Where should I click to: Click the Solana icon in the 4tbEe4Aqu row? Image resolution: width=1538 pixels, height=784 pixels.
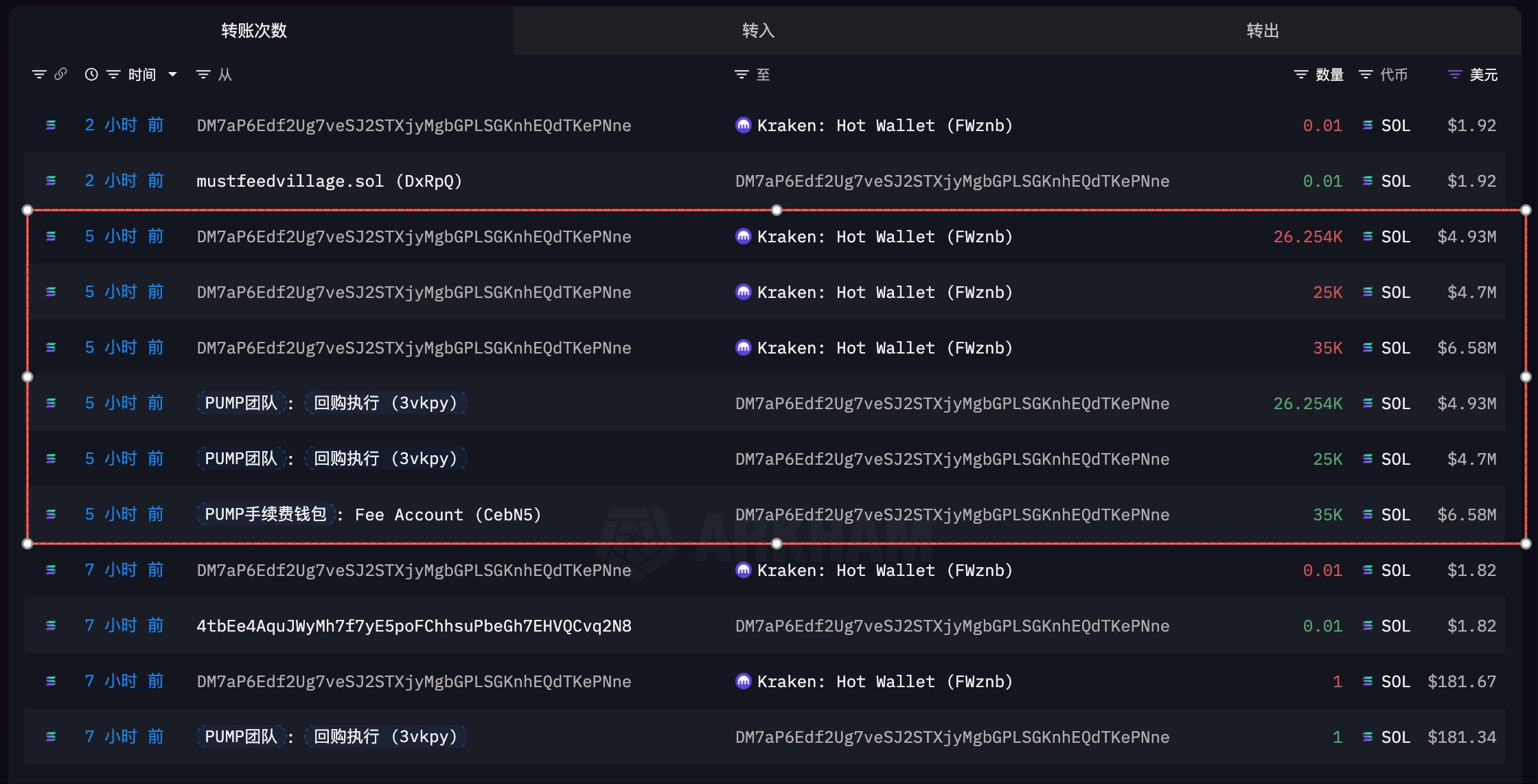[x=51, y=625]
